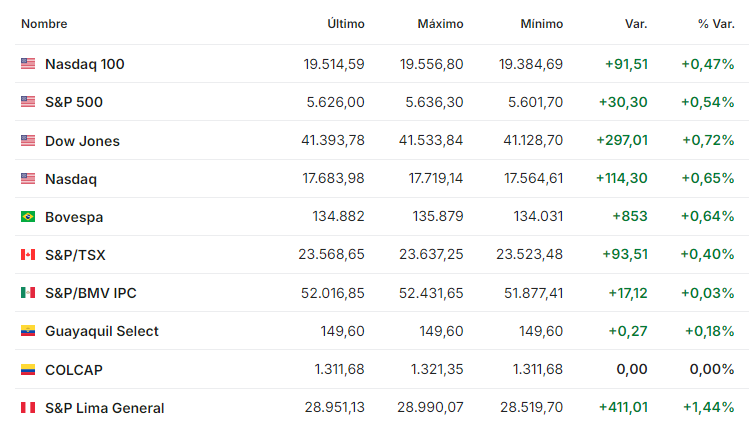Click the US flag next to S&P 500
Viewport: 749px width, 423px height.
(x=28, y=101)
